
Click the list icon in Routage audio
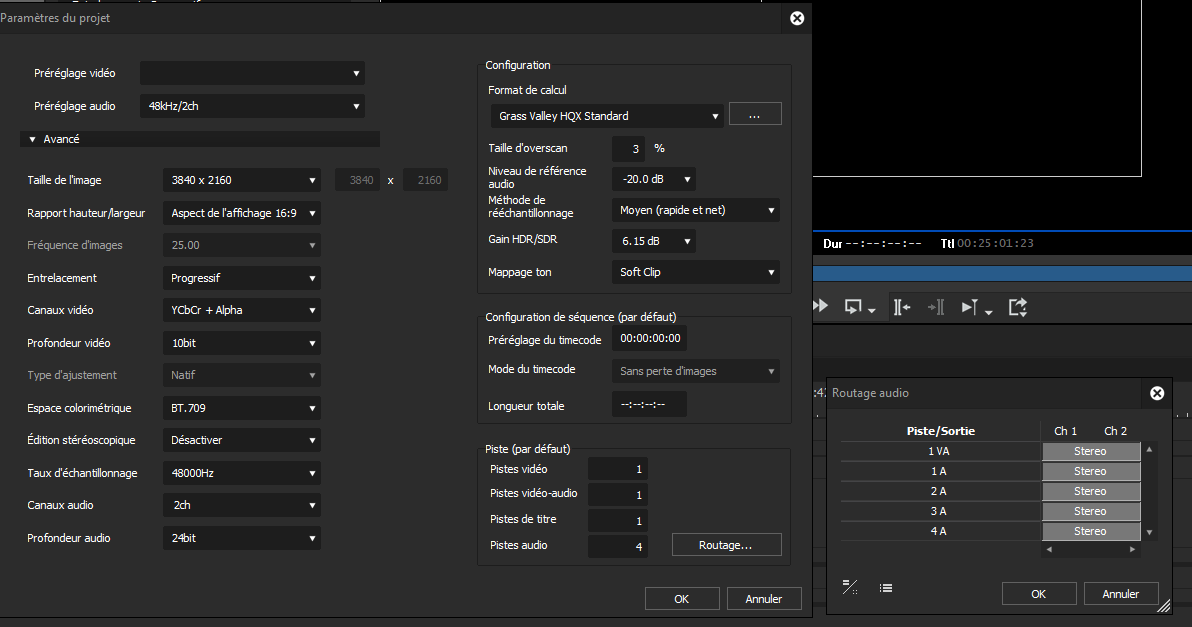tap(885, 588)
